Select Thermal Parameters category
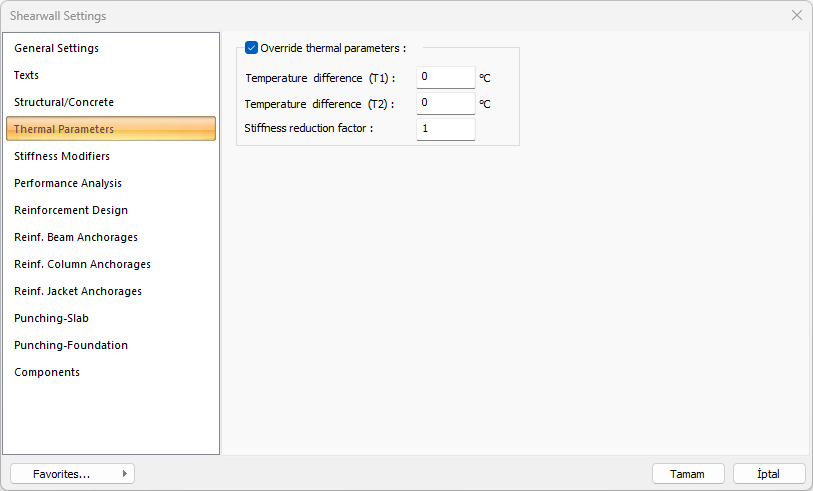 point(64,129)
